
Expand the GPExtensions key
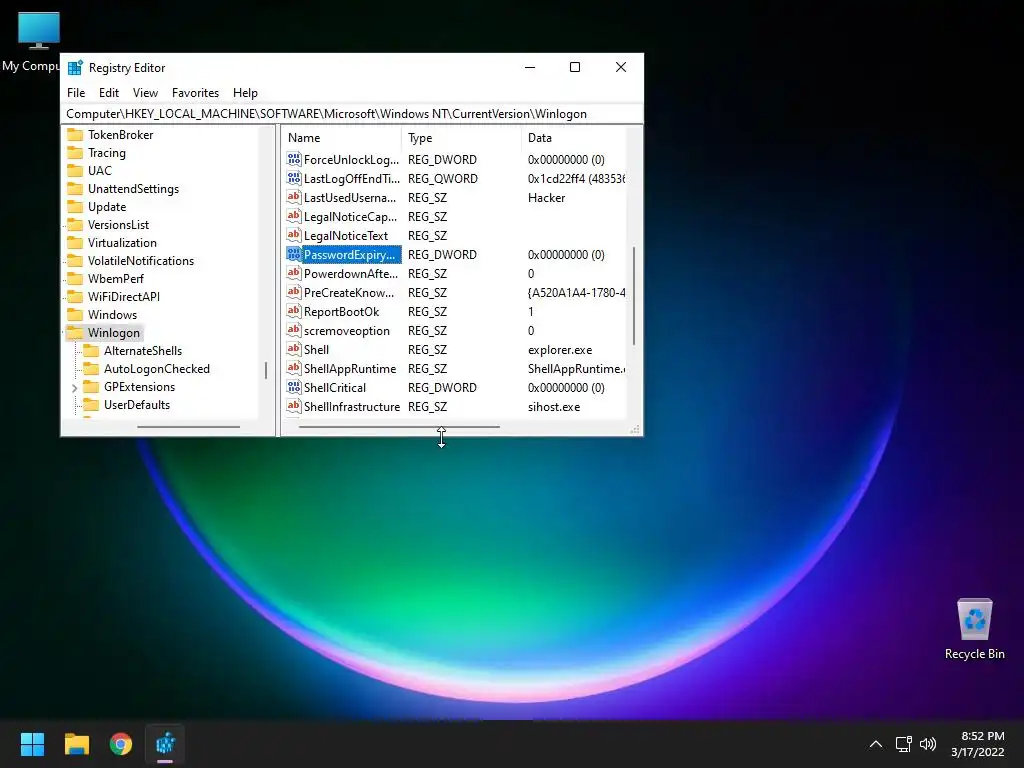(74, 387)
